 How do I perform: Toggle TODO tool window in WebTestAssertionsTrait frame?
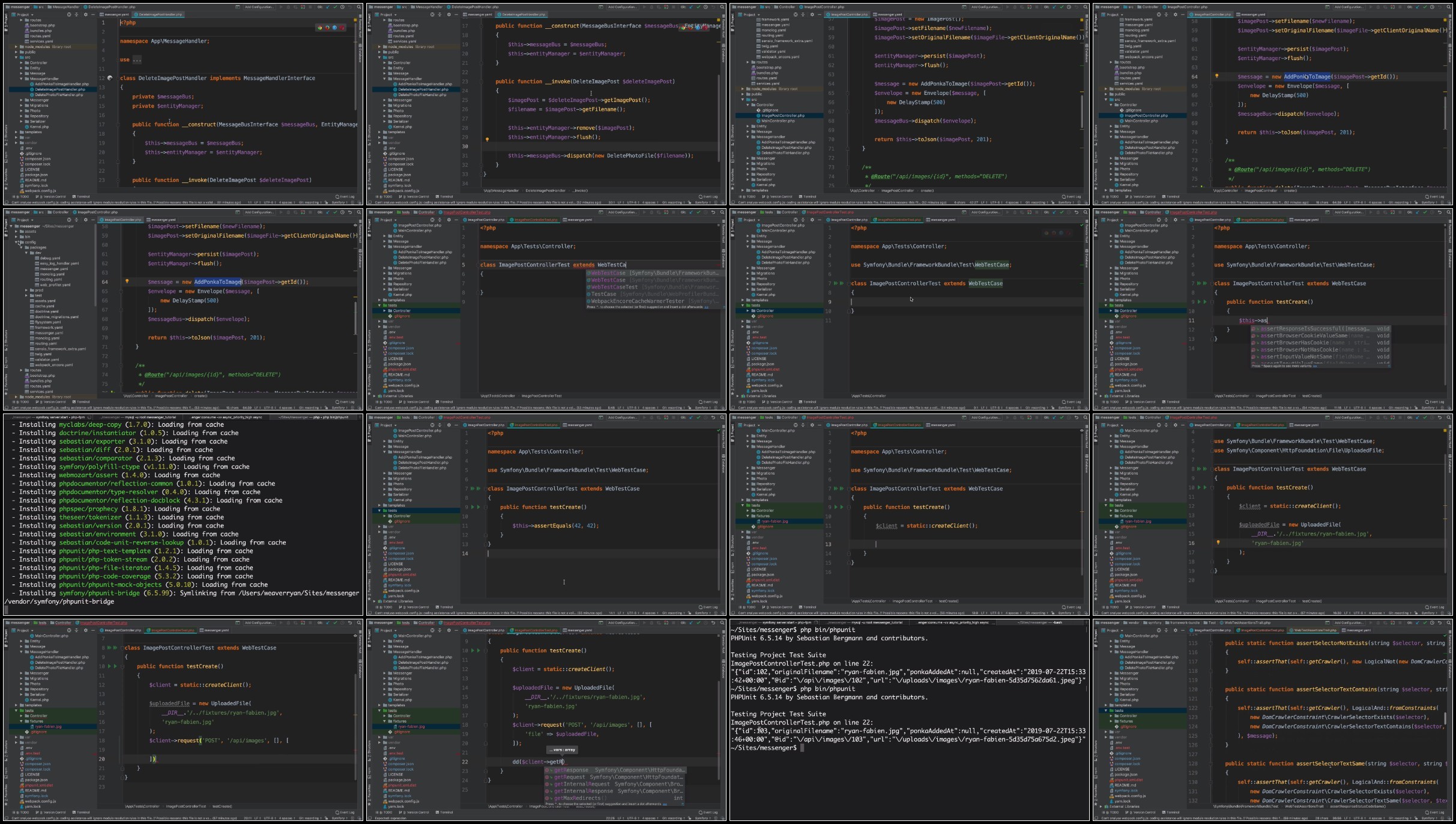tap(1110, 812)
